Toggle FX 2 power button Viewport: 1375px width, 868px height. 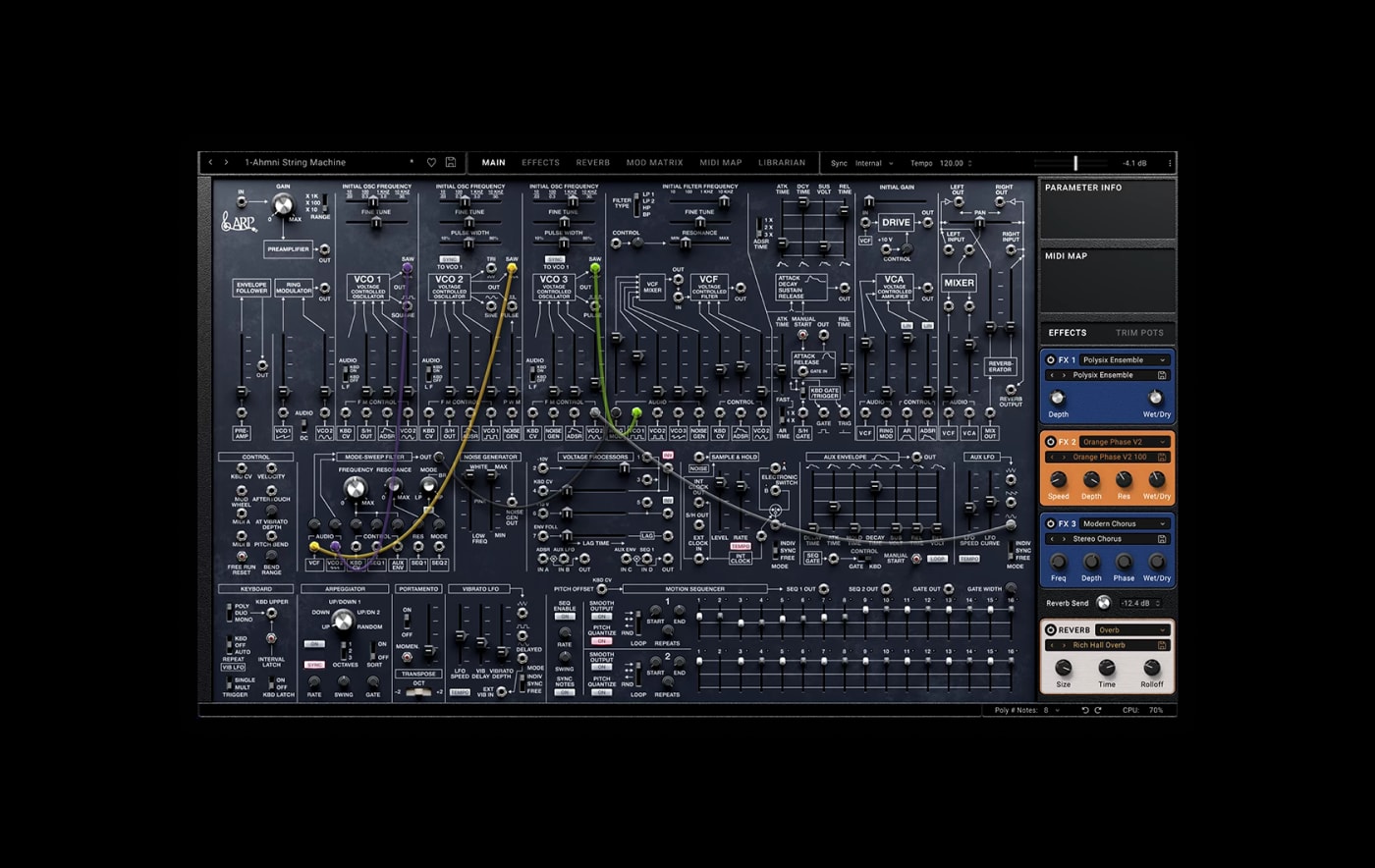pos(1051,442)
